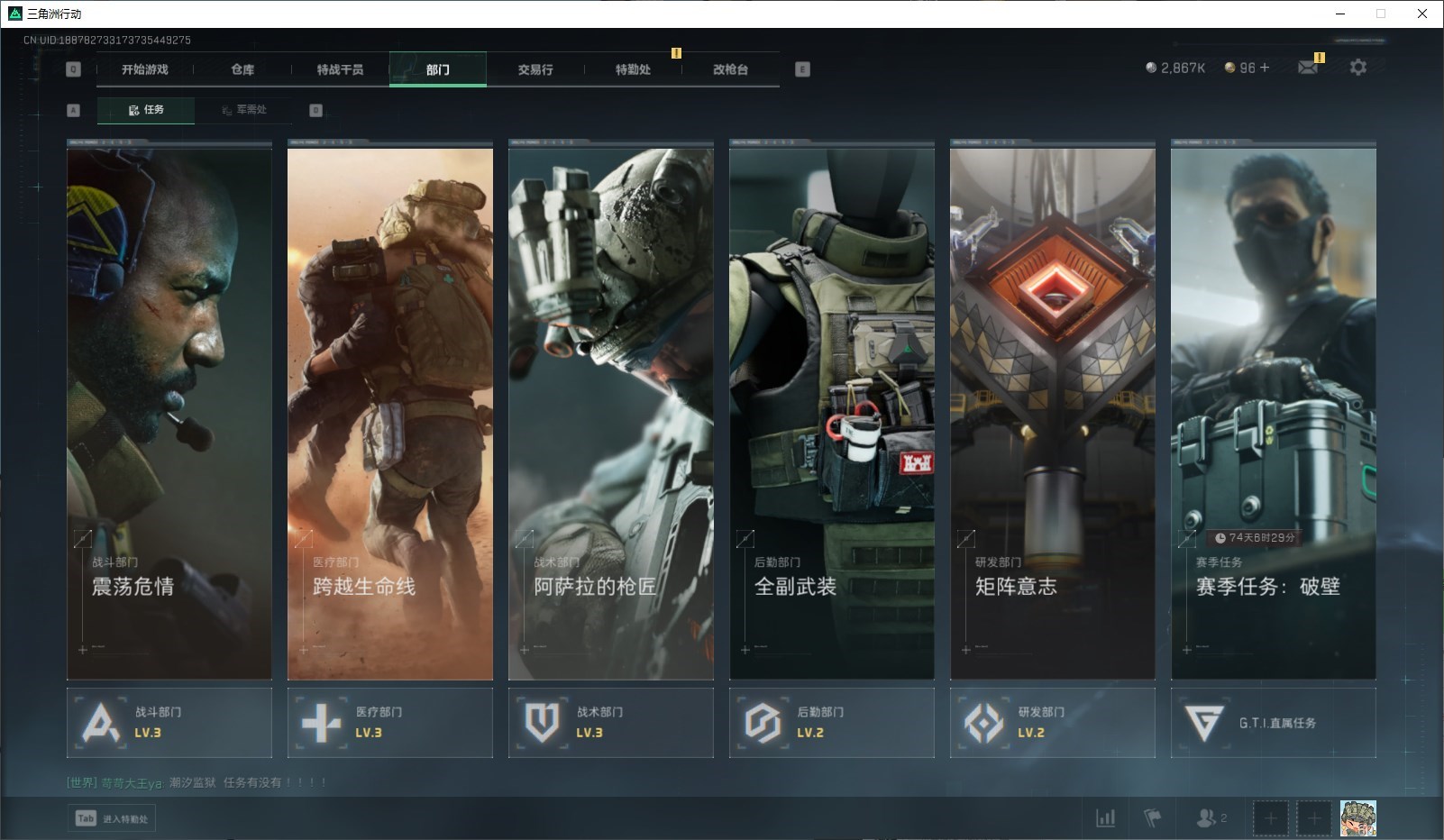Click the A key hint icon
1444x840 pixels.
pyautogui.click(x=74, y=110)
